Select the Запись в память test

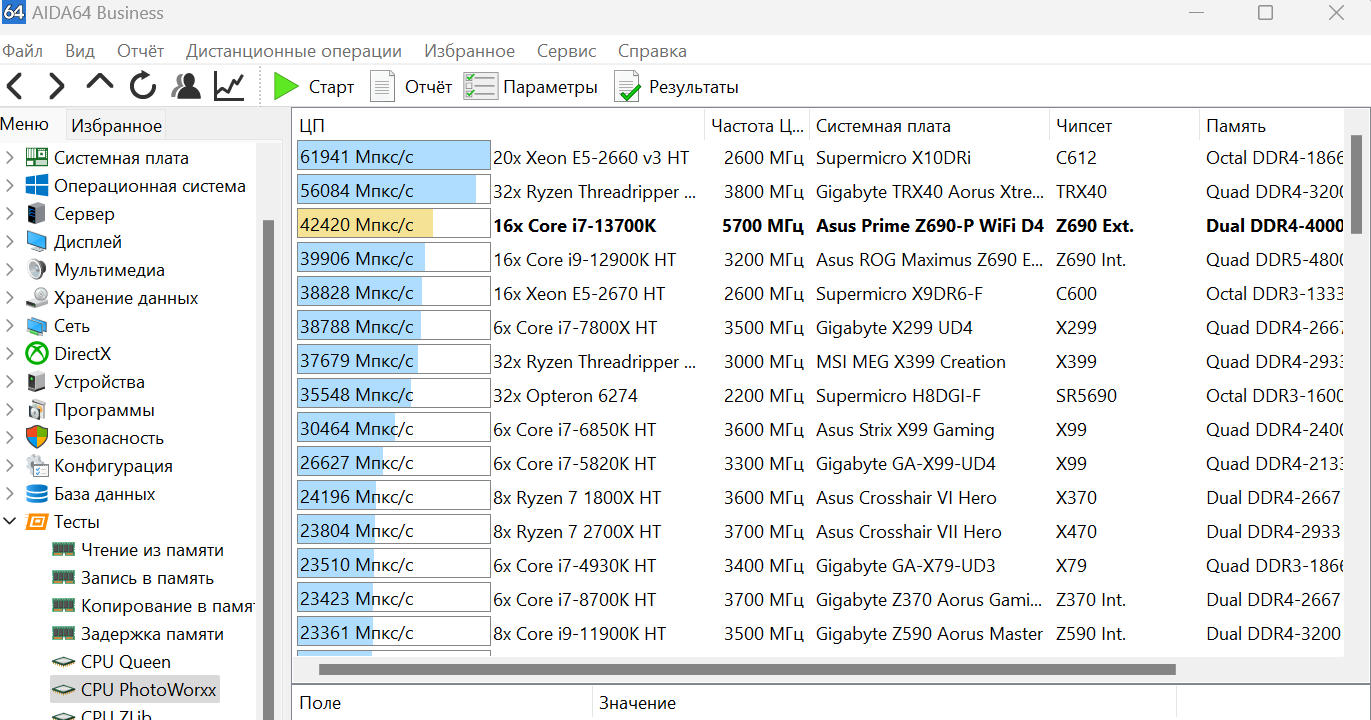pyautogui.click(x=147, y=577)
